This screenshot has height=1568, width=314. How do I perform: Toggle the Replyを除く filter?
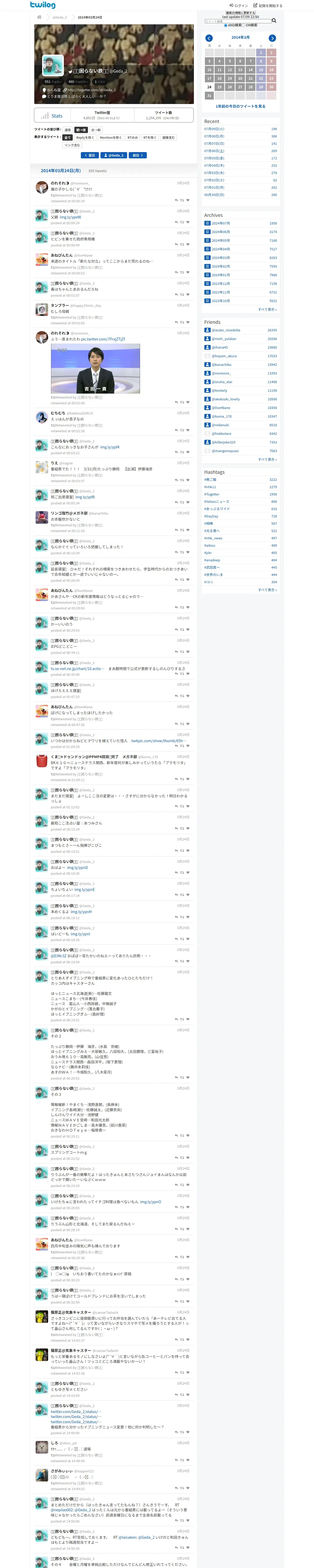pyautogui.click(x=85, y=137)
